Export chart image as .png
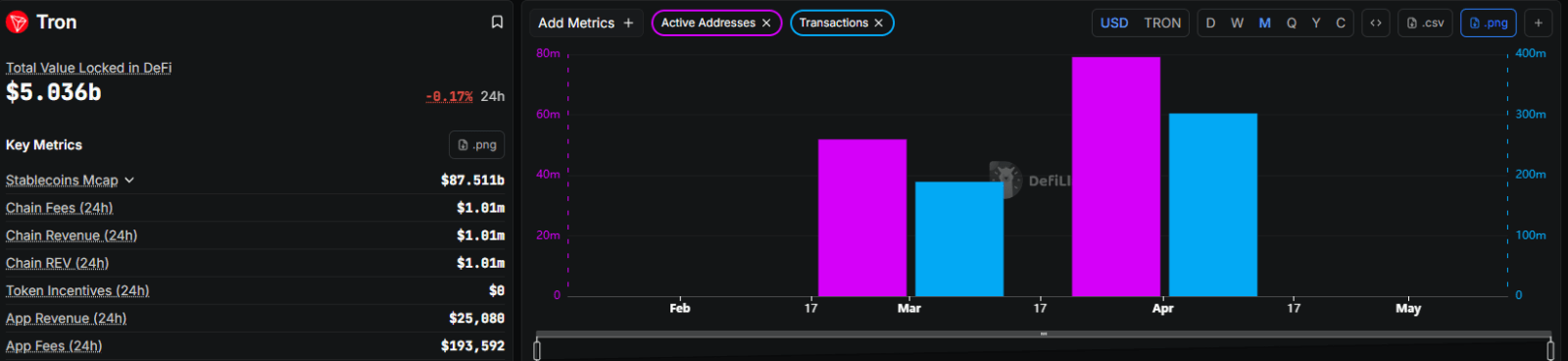 click(x=1489, y=23)
